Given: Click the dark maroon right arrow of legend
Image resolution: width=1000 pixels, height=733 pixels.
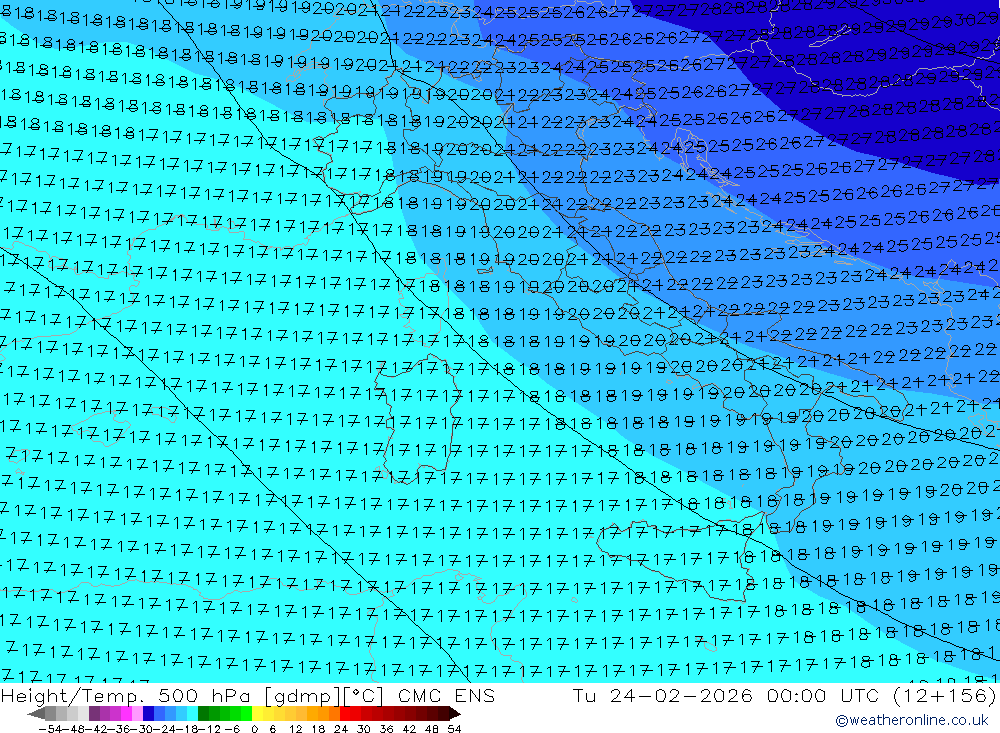Looking at the screenshot, I should (454, 713).
